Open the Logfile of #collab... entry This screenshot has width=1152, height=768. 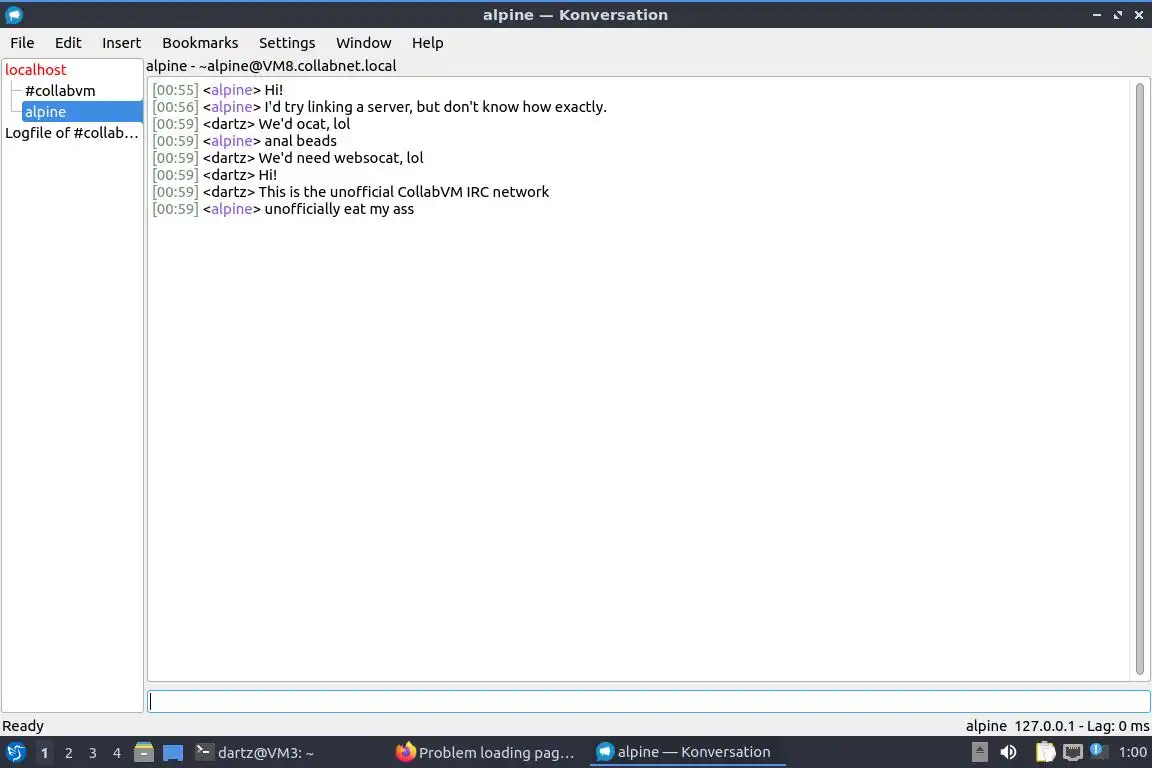coord(72,133)
